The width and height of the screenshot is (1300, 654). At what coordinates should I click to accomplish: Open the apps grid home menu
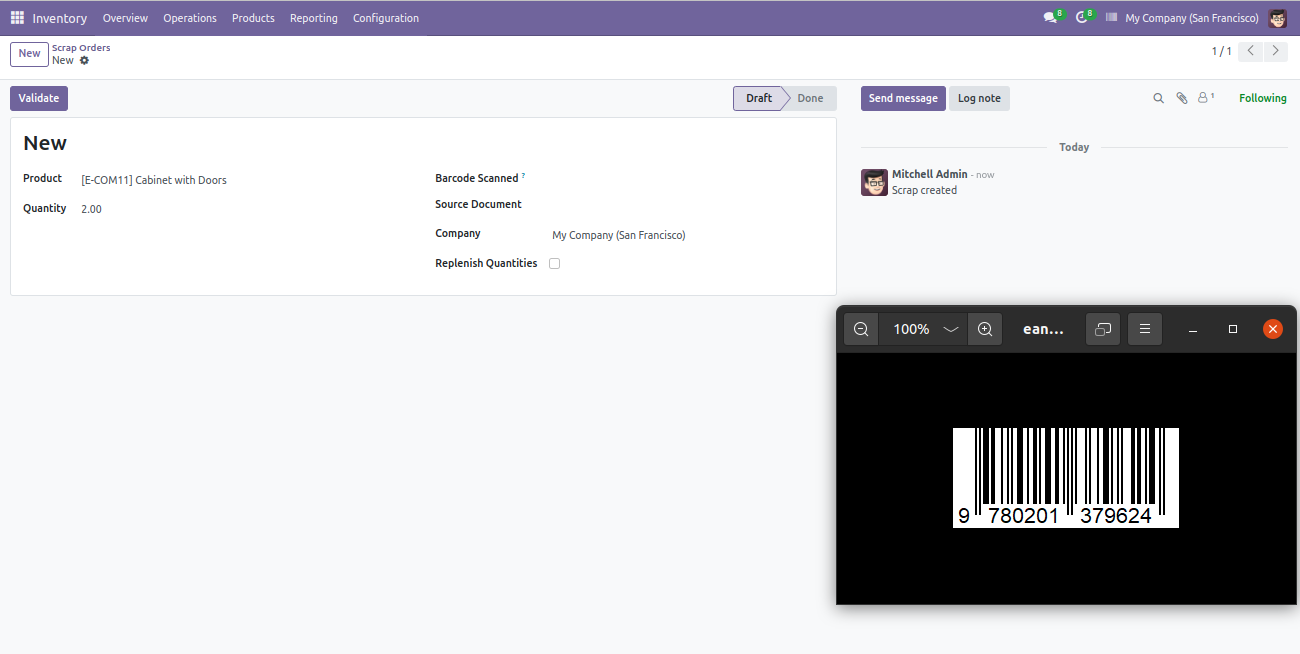17,18
